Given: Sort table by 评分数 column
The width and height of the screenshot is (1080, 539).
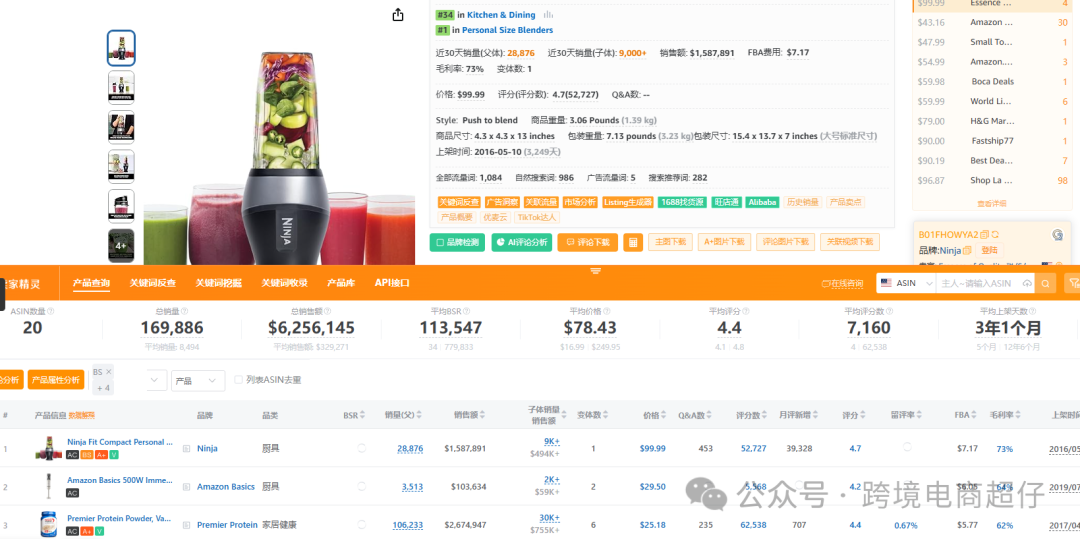Looking at the screenshot, I should coord(765,415).
